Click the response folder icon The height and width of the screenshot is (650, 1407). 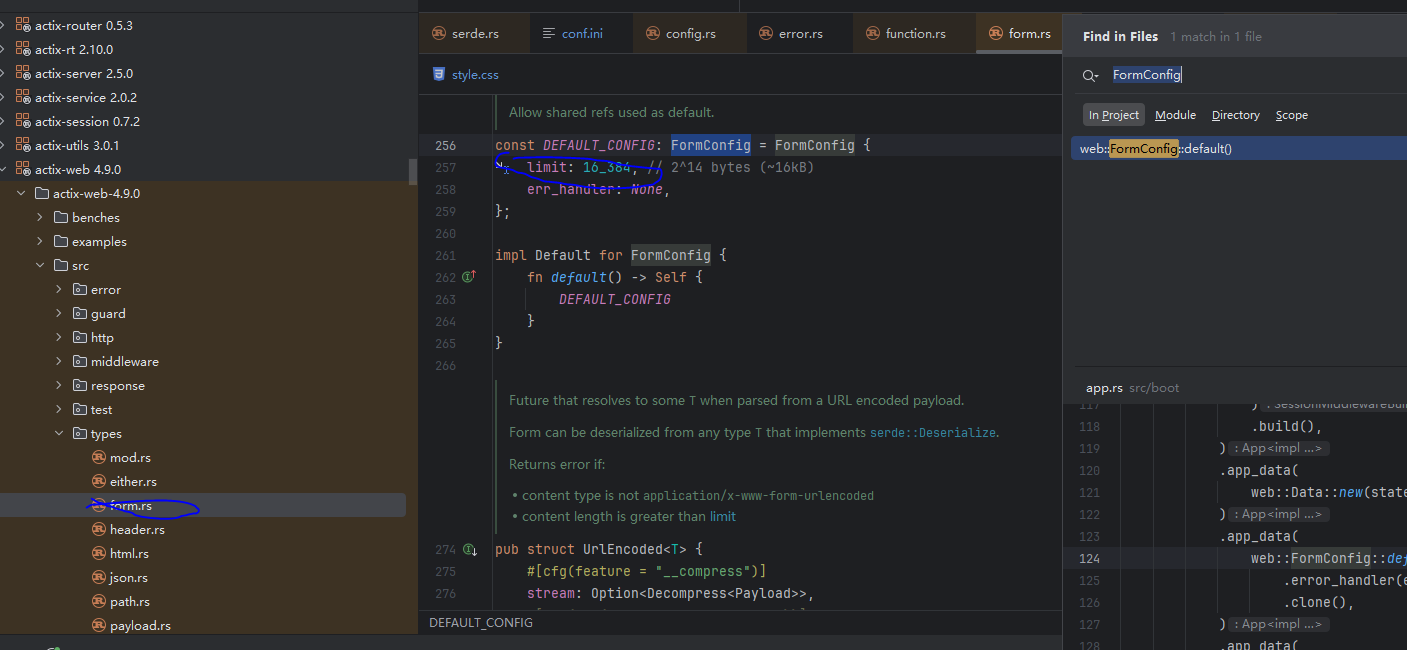point(80,385)
